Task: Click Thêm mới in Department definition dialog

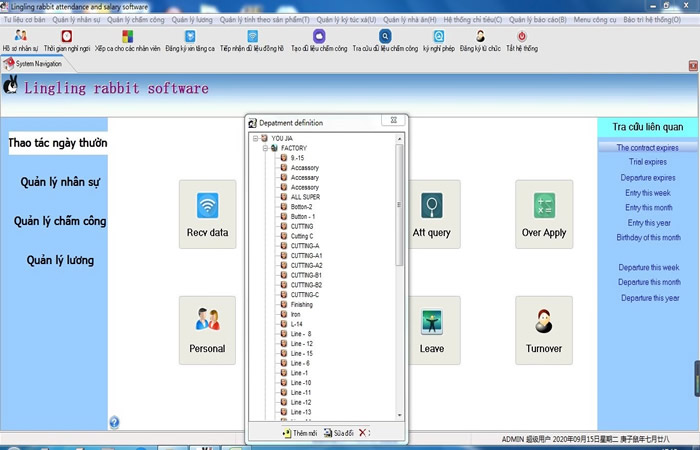Action: coord(300,433)
